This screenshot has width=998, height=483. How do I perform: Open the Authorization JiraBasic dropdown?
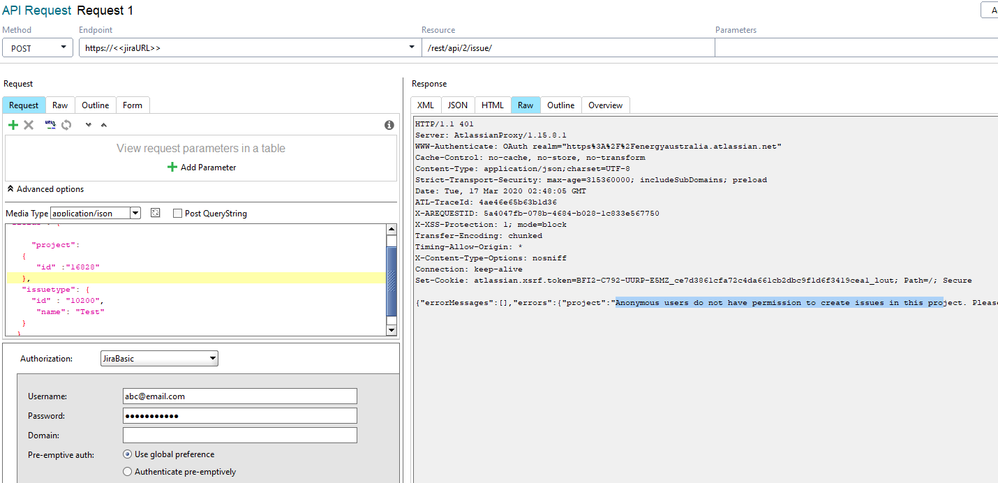(159, 358)
